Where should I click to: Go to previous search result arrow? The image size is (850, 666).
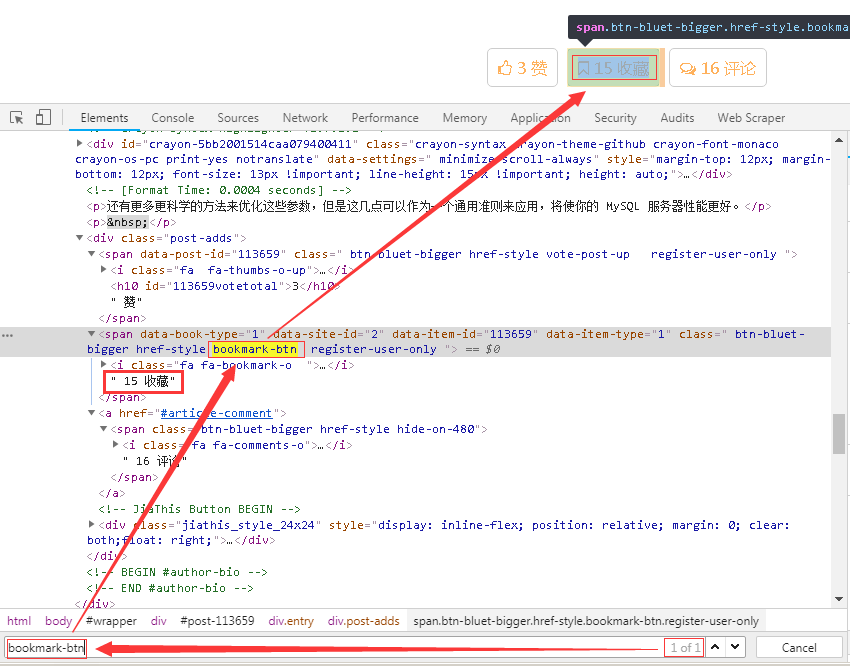point(716,647)
